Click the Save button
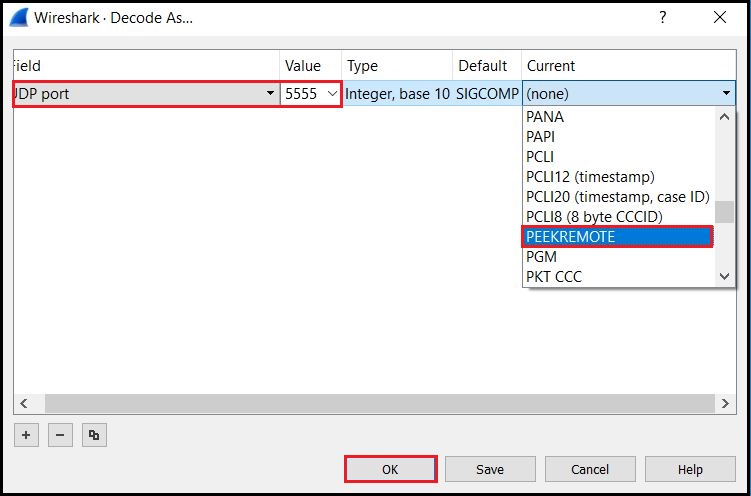Viewport: 751px width, 496px height. (x=490, y=469)
